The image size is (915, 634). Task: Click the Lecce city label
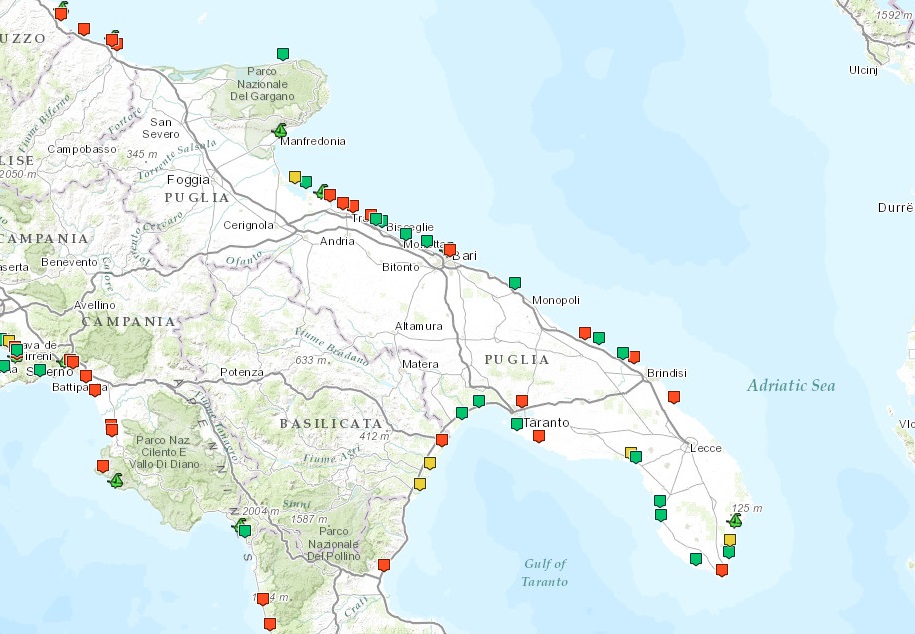(x=706, y=448)
